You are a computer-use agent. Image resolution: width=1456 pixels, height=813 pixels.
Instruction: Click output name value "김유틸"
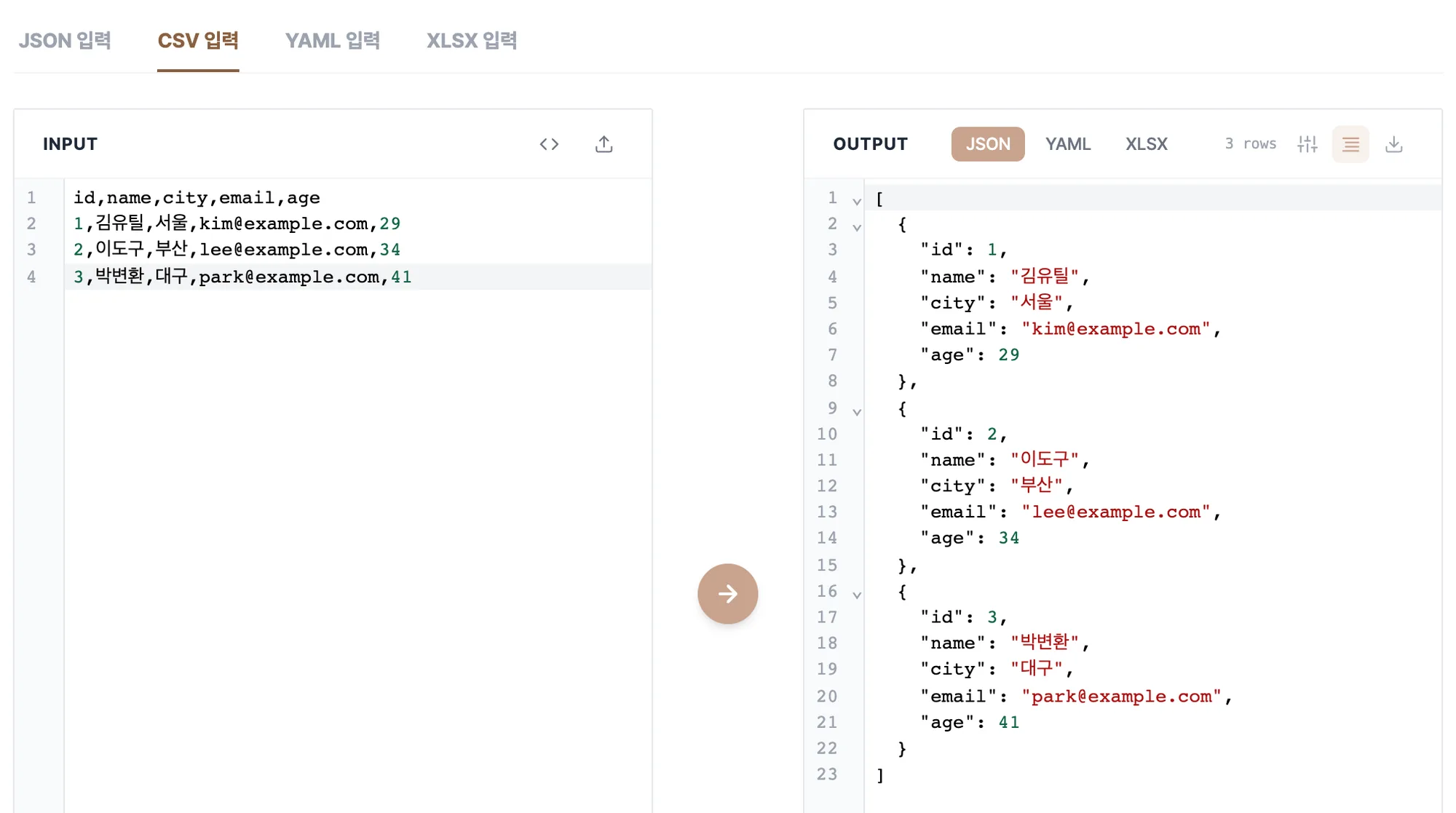[1045, 277]
